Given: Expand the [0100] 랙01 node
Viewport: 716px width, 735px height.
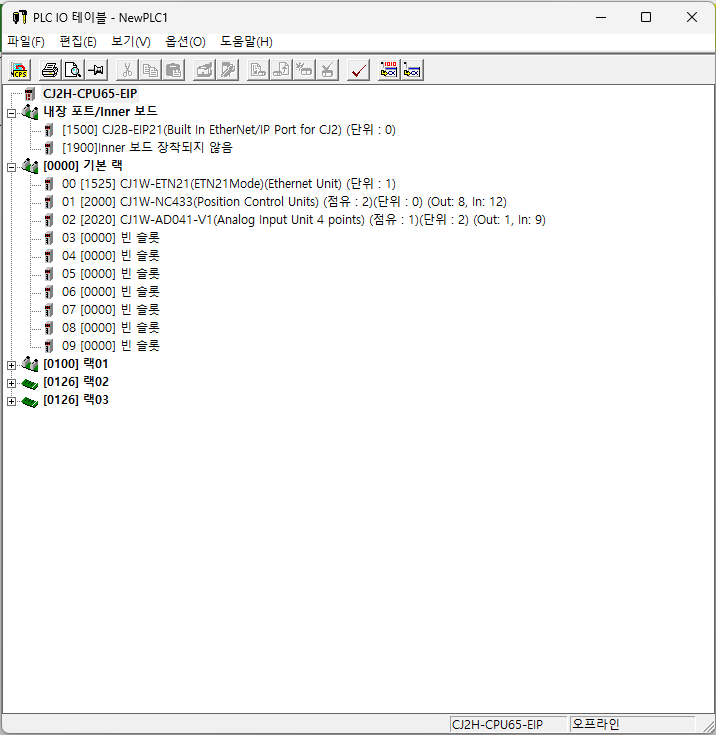Looking at the screenshot, I should point(11,365).
